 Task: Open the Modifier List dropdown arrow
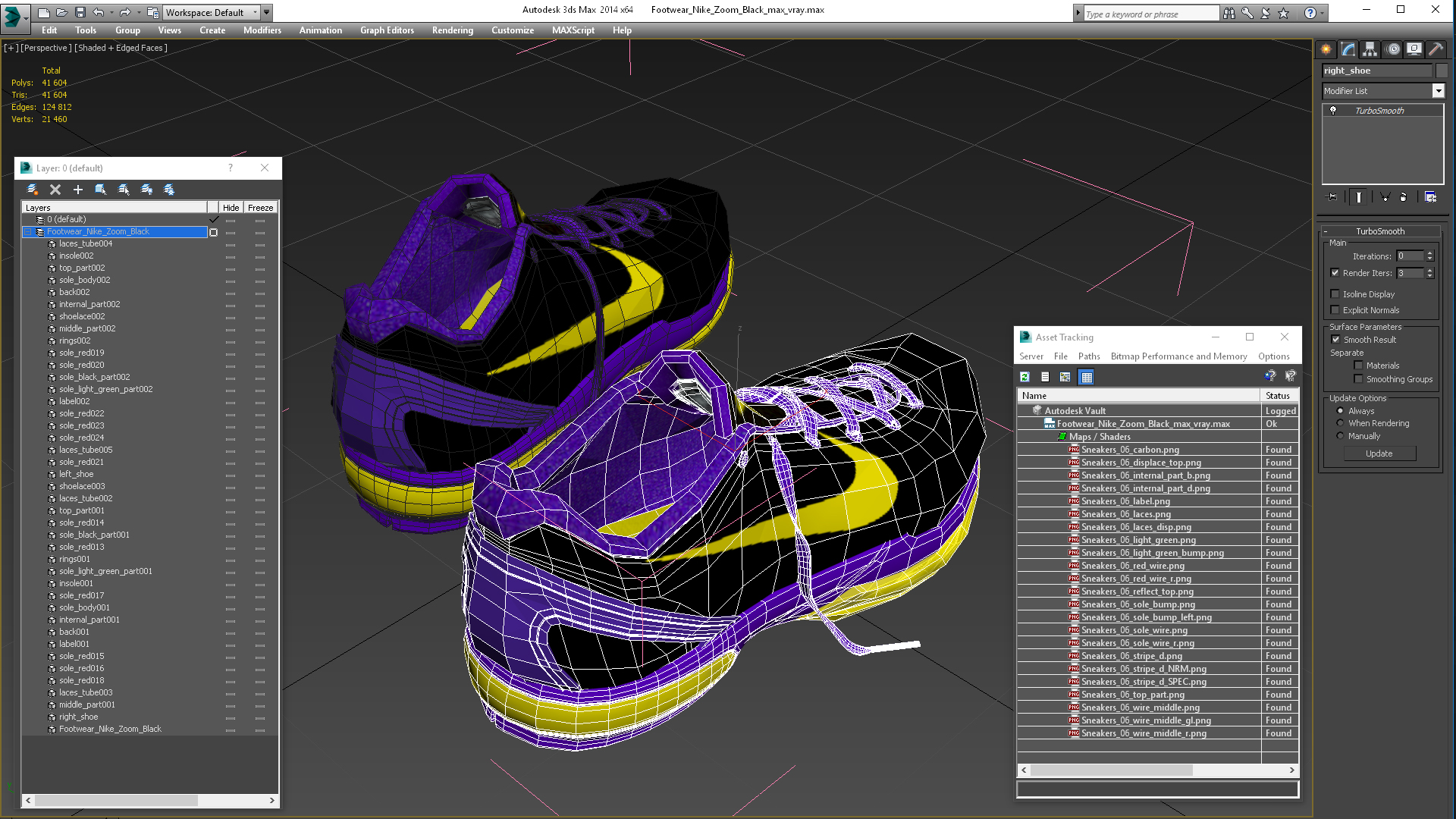[1438, 91]
